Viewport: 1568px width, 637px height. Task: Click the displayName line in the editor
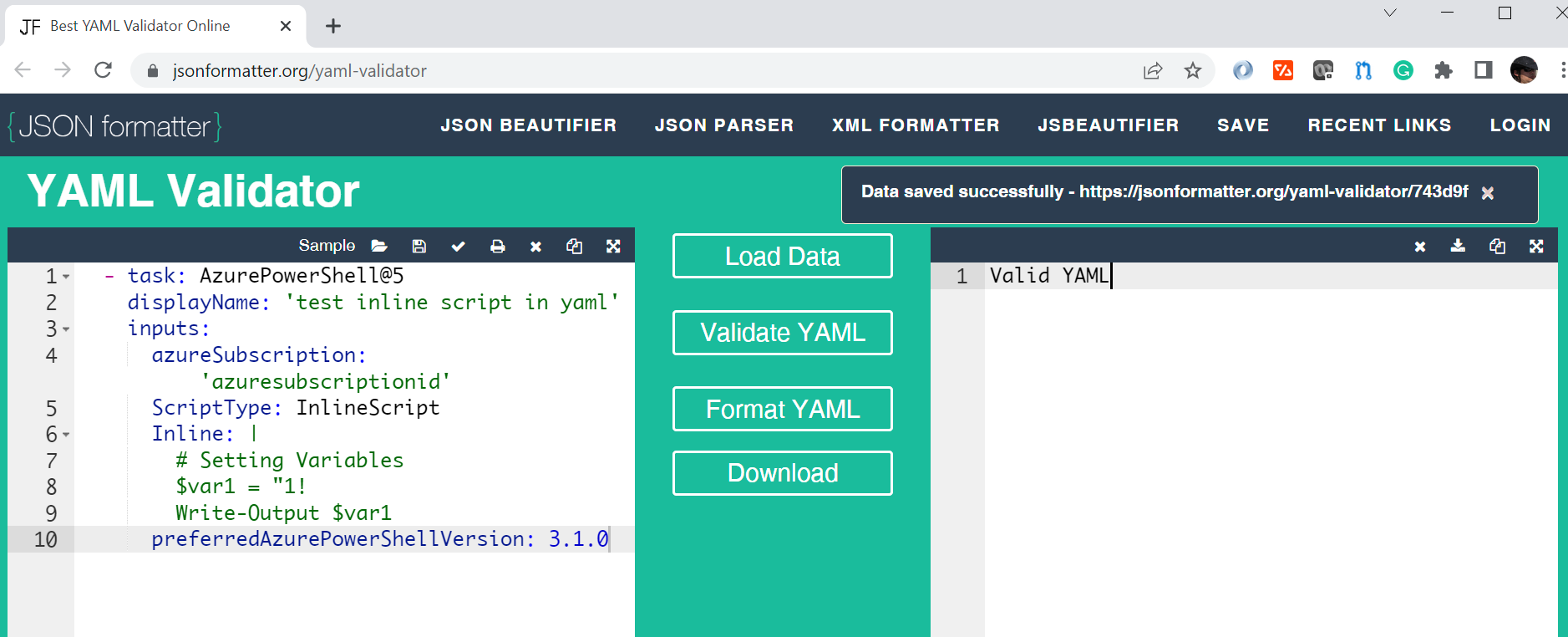(x=373, y=303)
